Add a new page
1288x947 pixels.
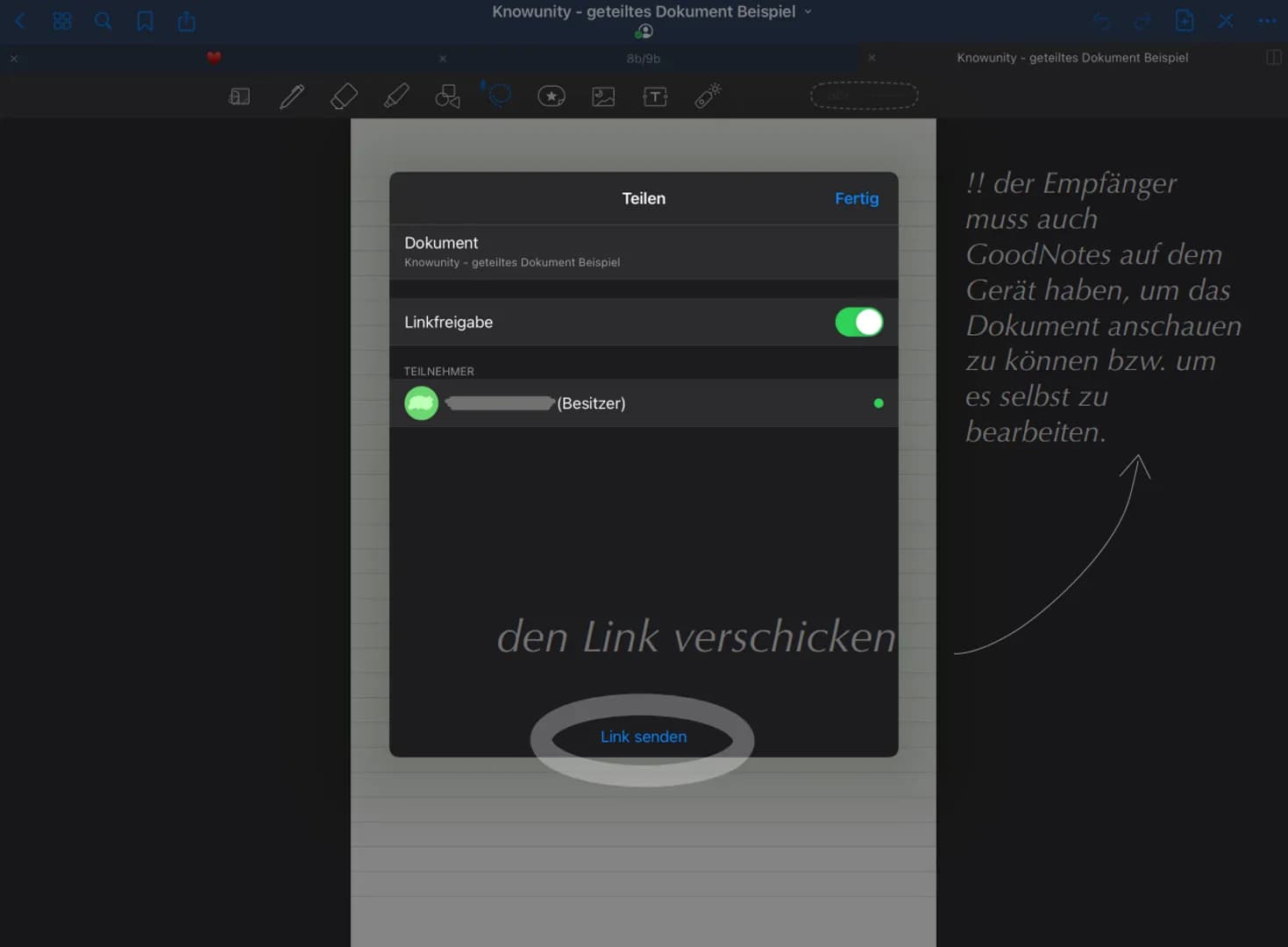pyautogui.click(x=1185, y=20)
